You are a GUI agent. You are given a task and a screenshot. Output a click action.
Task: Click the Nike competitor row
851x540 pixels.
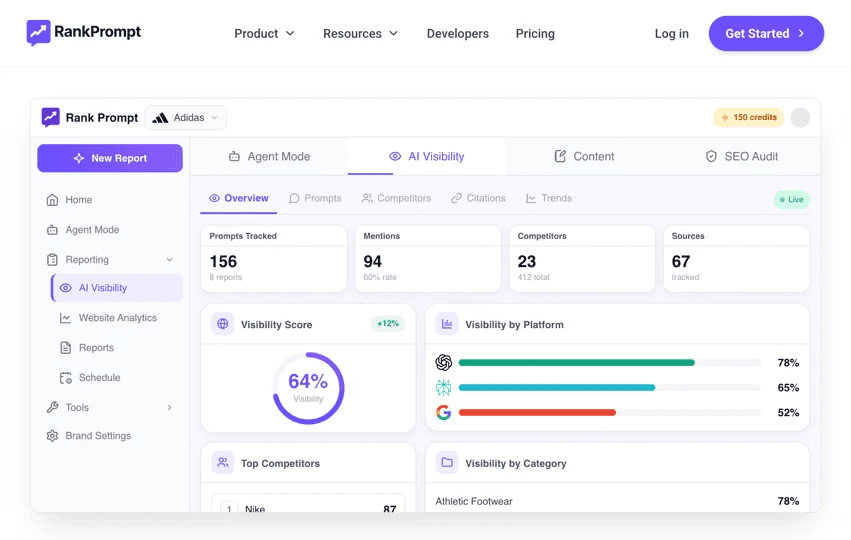click(x=308, y=505)
